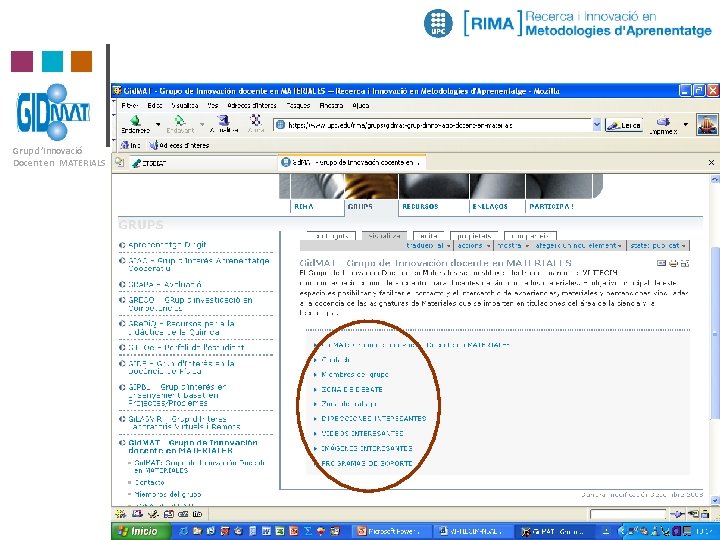Click third icon in Mozilla component bar

coord(153,514)
